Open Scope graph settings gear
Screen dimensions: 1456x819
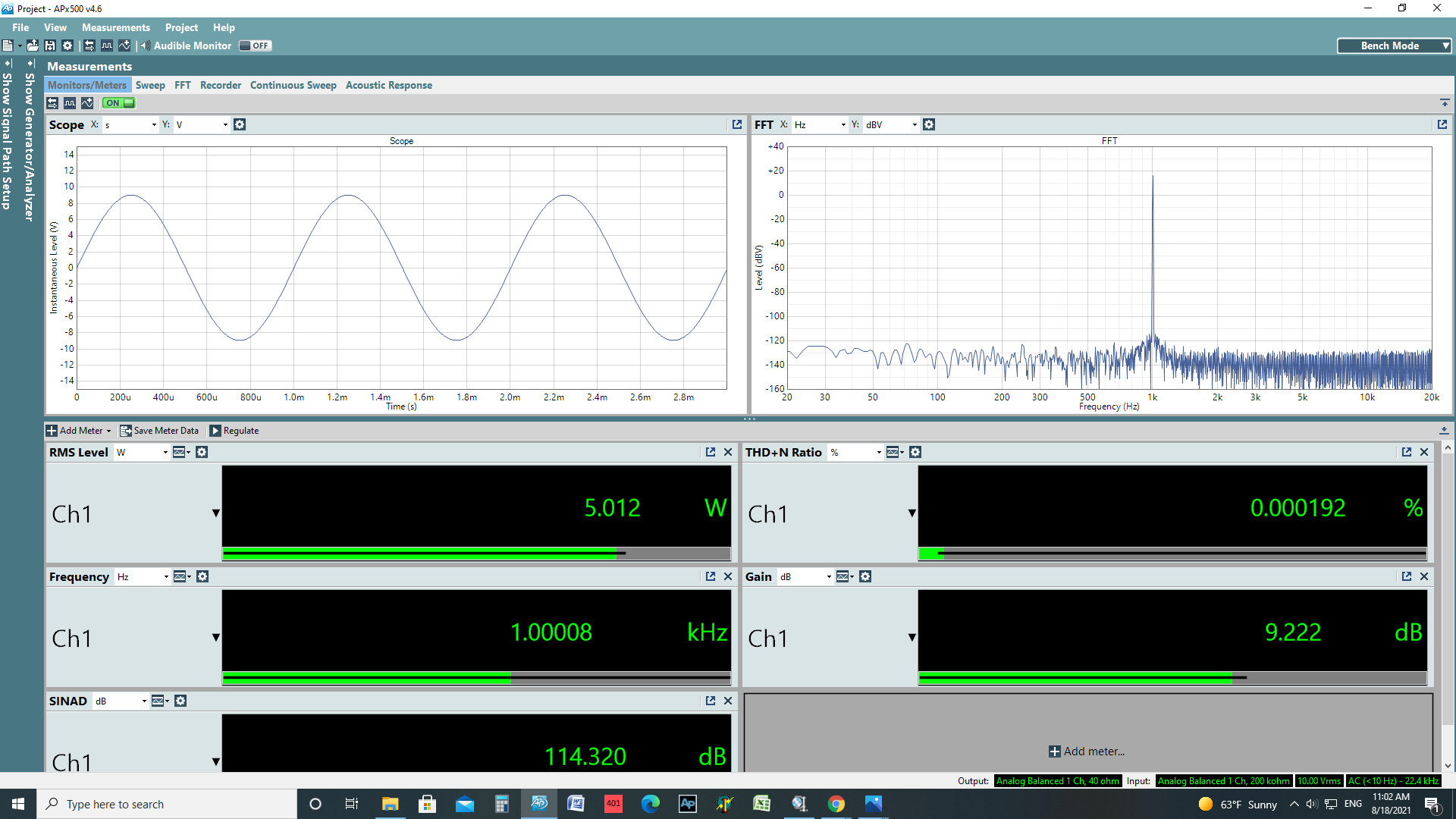click(x=240, y=124)
